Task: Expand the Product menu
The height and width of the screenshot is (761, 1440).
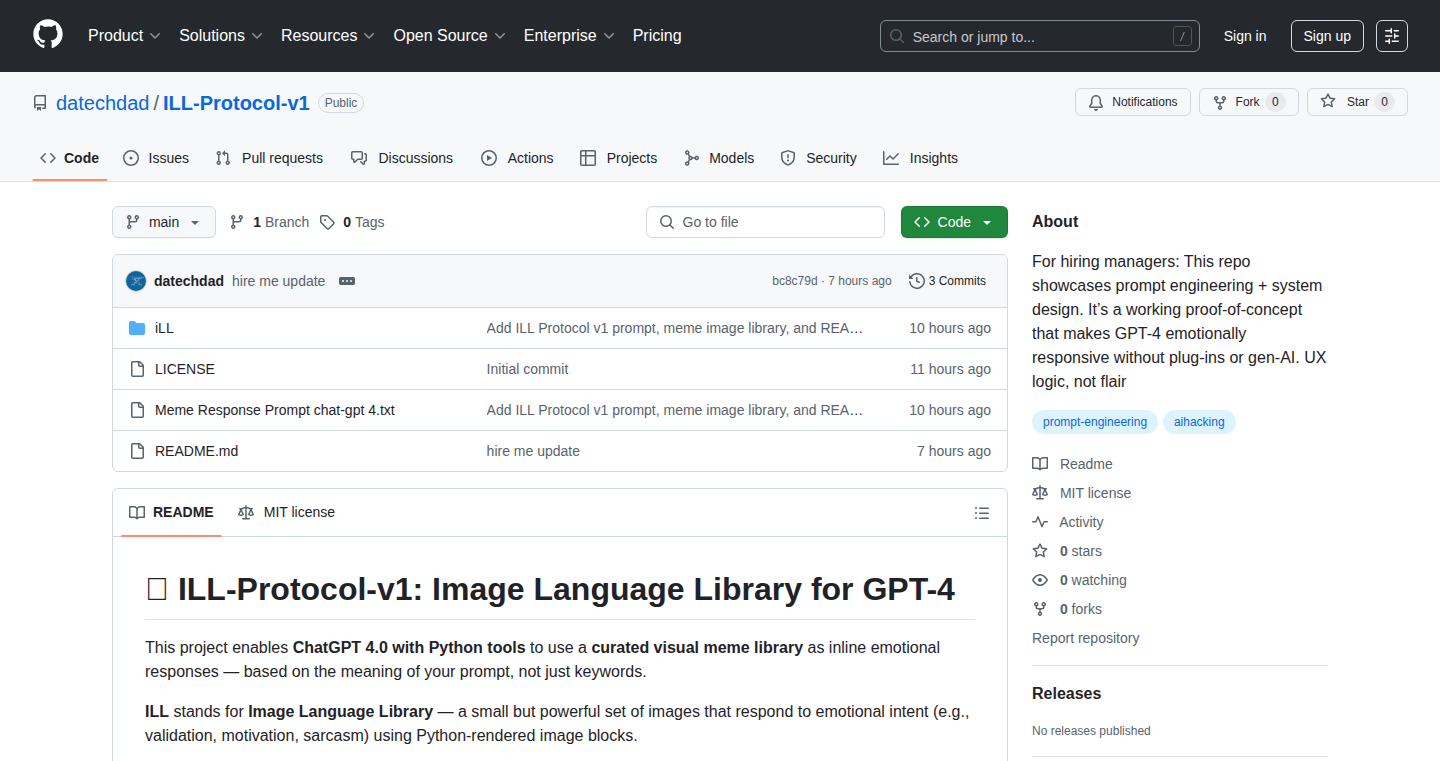Action: (124, 36)
